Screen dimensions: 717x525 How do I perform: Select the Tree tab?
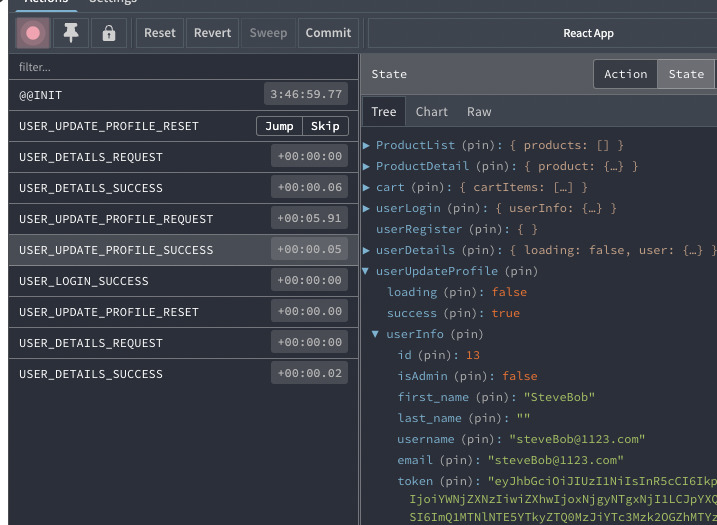[x=384, y=112]
